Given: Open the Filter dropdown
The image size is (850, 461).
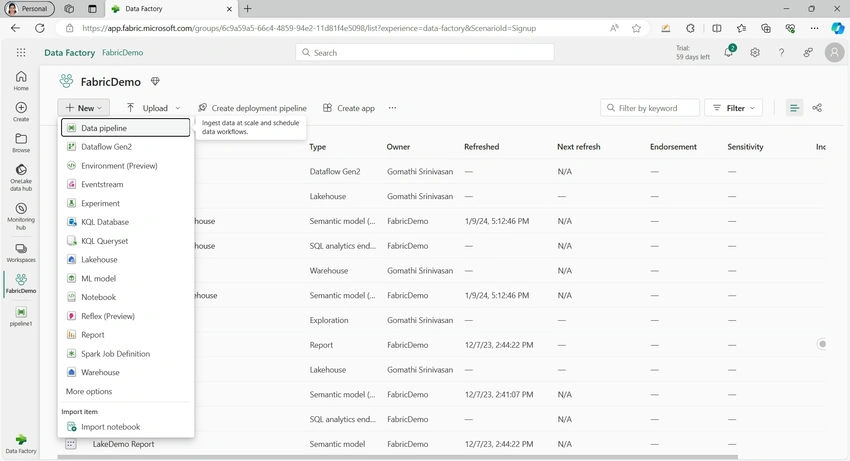Looking at the screenshot, I should (733, 108).
